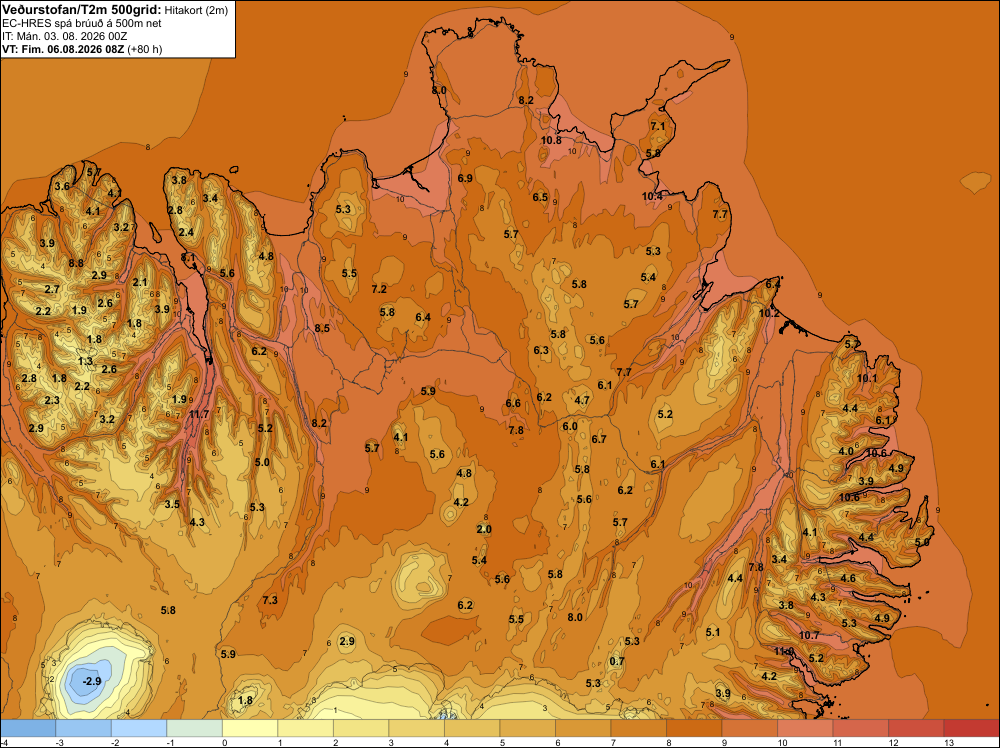Click the 10.4 temperature value

pos(652,196)
